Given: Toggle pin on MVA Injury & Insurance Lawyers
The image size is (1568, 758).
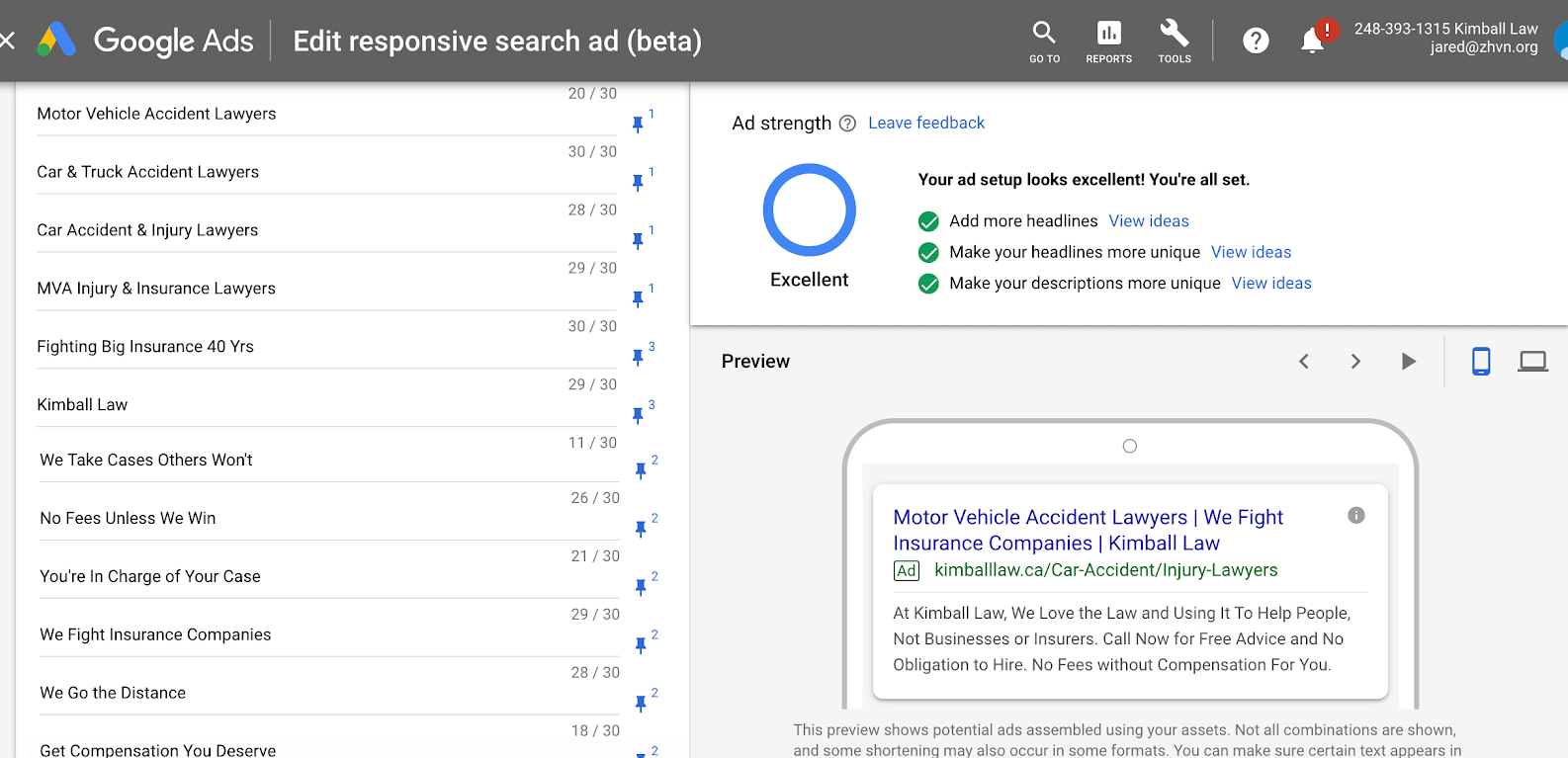Looking at the screenshot, I should pos(638,298).
